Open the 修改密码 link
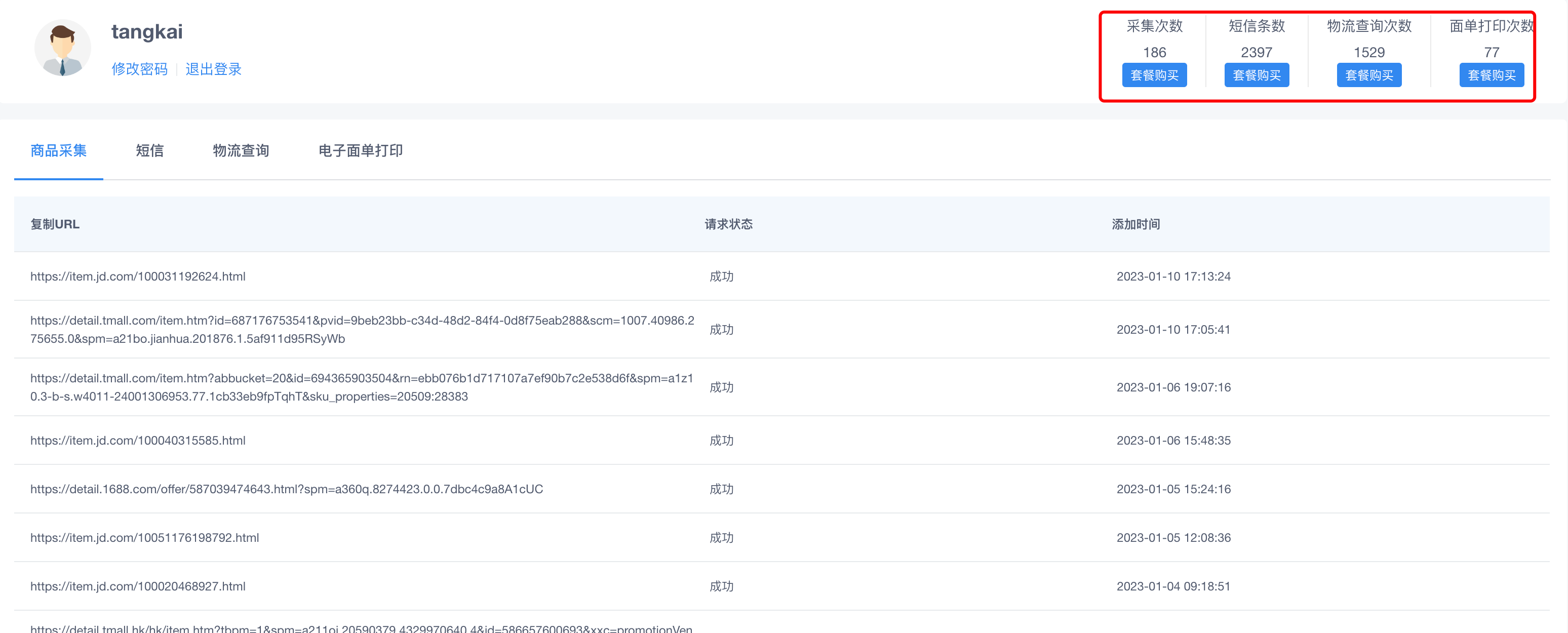The width and height of the screenshot is (1568, 633). pos(139,69)
